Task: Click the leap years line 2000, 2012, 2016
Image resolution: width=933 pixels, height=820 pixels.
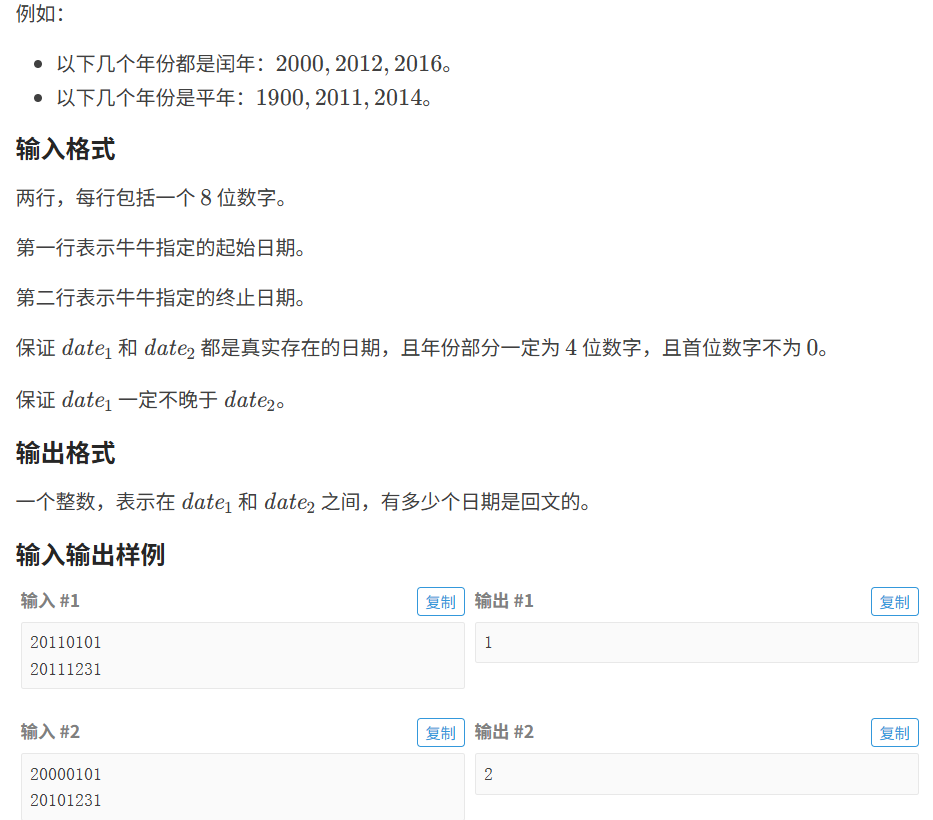Action: pos(254,64)
